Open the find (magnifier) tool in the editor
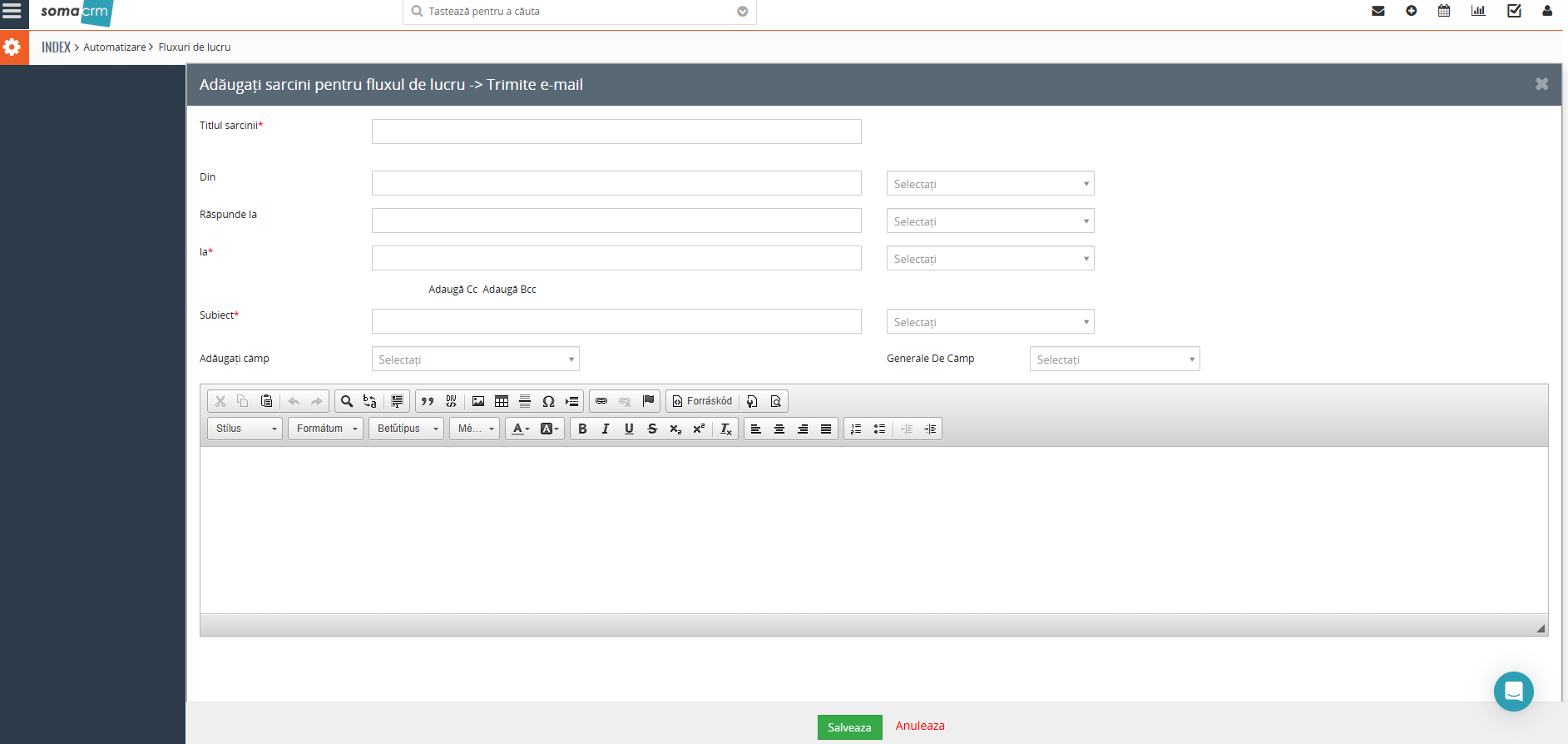Image resolution: width=1568 pixels, height=744 pixels. tap(347, 401)
